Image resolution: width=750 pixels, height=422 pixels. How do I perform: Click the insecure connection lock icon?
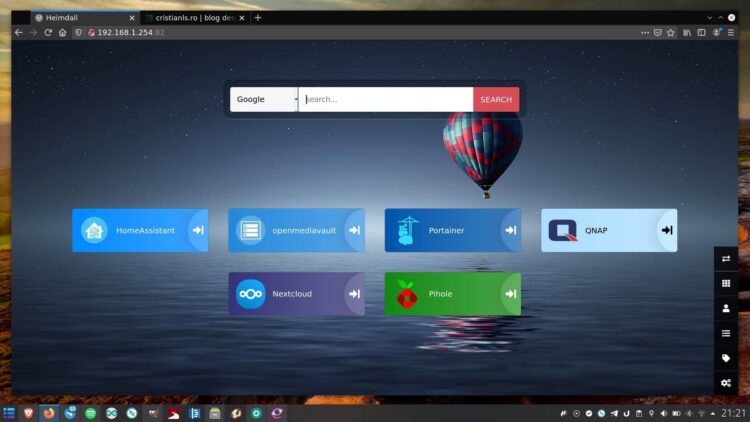click(91, 33)
